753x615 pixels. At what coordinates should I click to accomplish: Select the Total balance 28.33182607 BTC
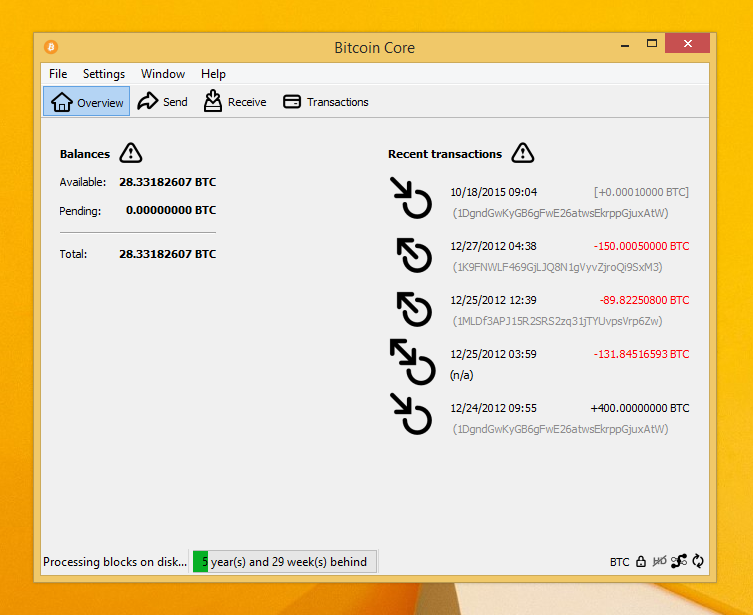(x=168, y=254)
